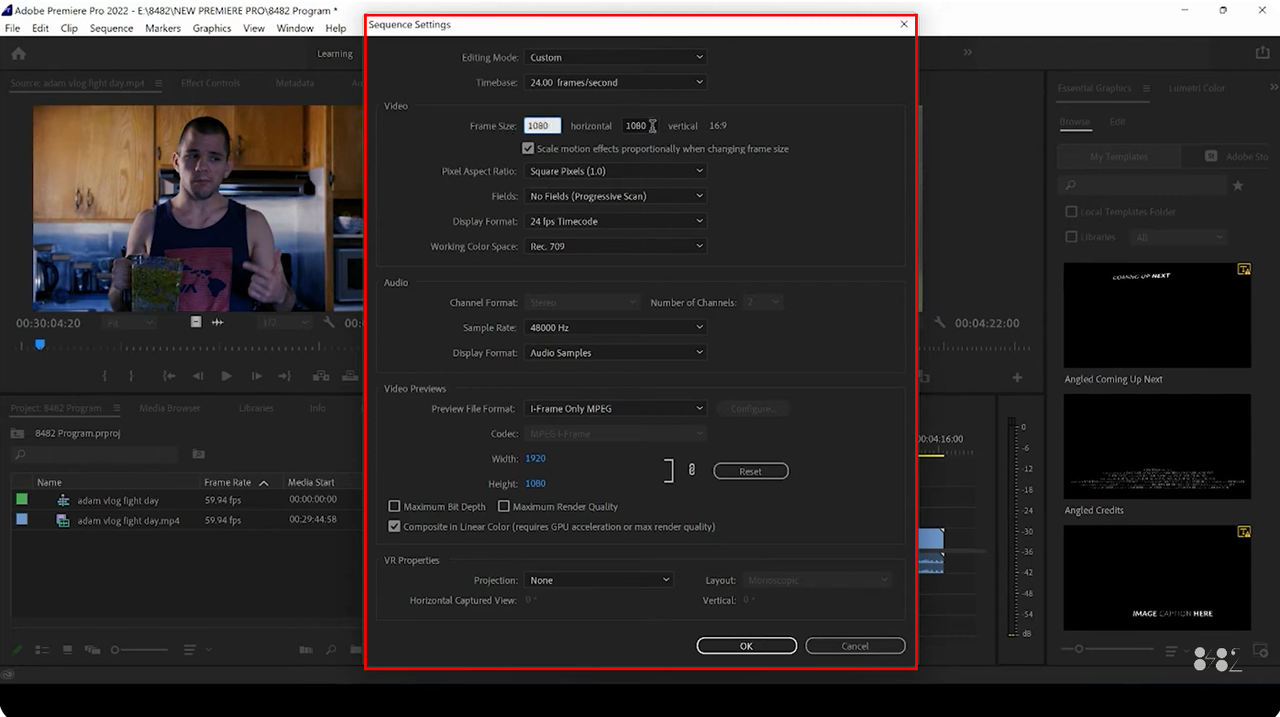Open video Display Format 24 fps Timecode dropdown
The width and height of the screenshot is (1280, 717).
[615, 221]
